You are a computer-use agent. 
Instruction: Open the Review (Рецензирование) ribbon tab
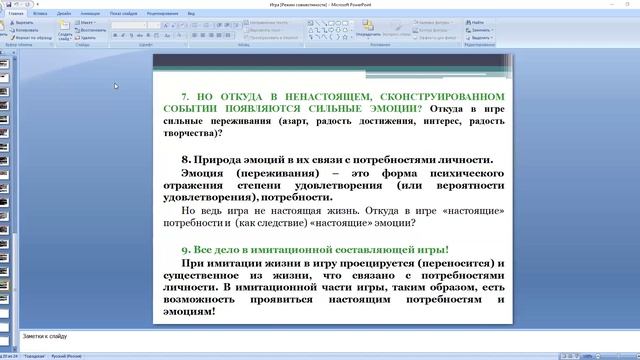pyautogui.click(x=162, y=13)
